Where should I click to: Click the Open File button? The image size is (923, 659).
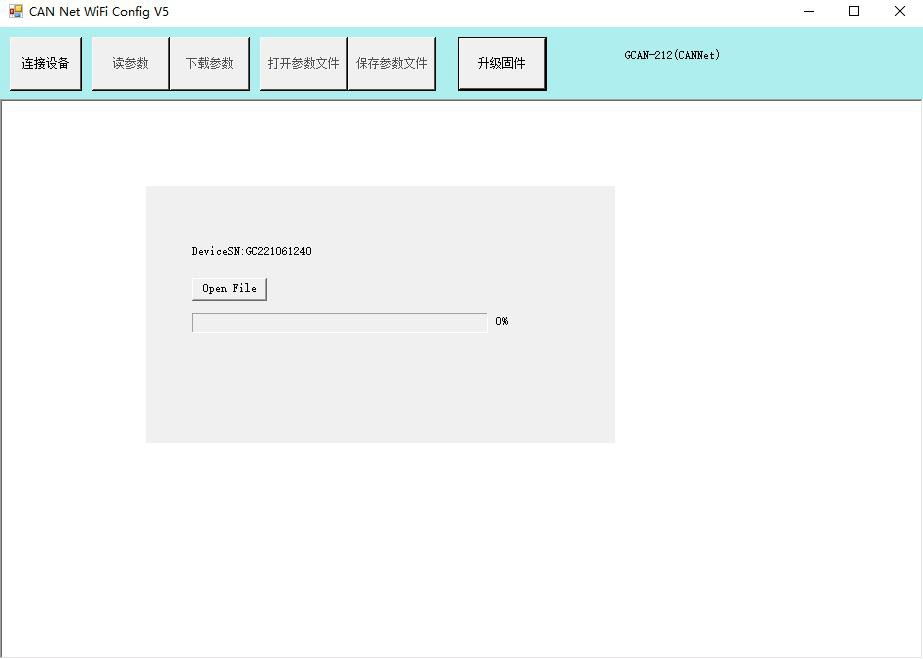click(x=229, y=288)
